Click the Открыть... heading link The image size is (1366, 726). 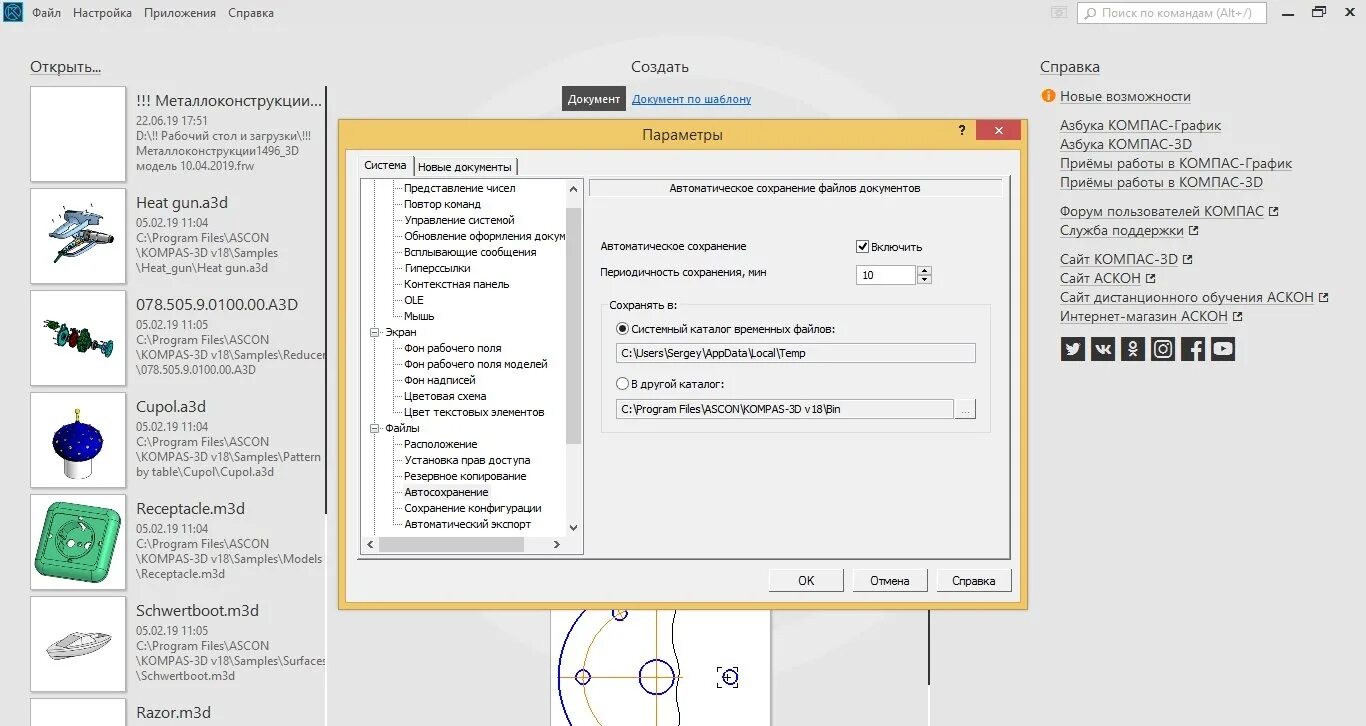[x=66, y=67]
